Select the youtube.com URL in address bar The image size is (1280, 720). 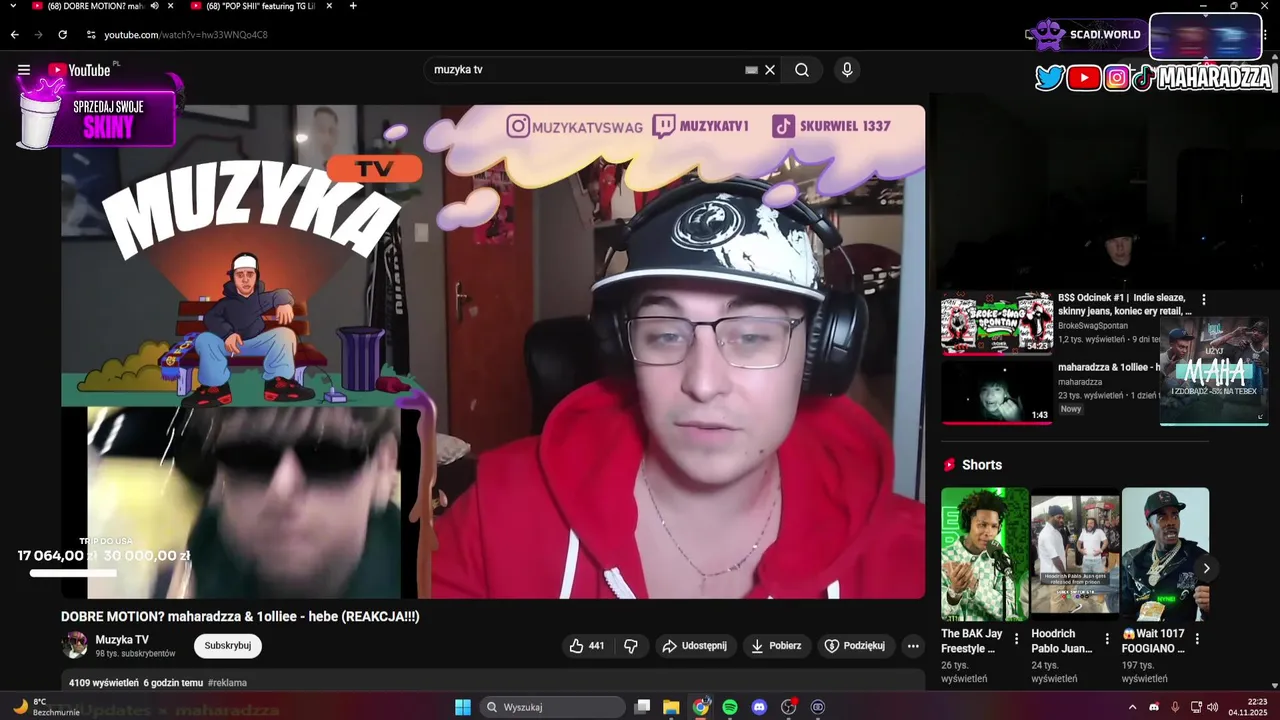(186, 35)
